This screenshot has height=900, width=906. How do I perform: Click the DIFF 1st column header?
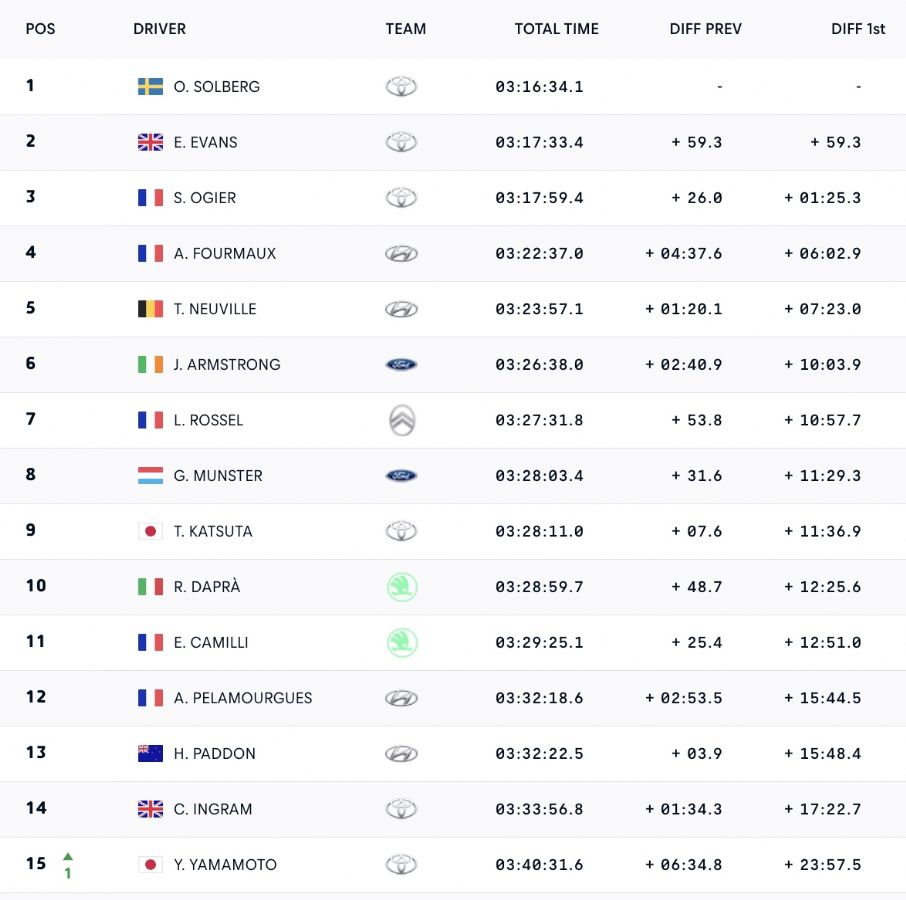tap(858, 29)
